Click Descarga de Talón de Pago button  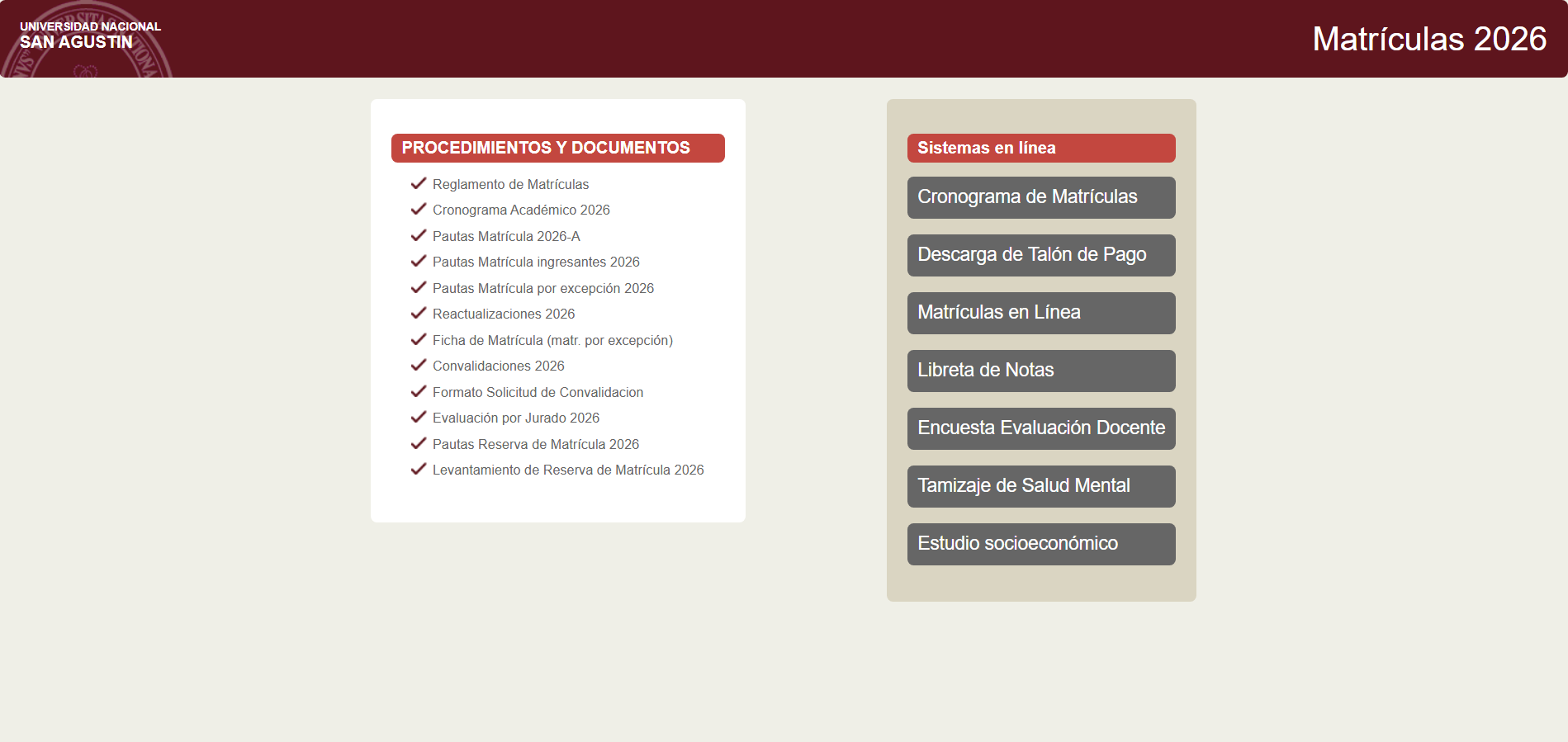(x=1040, y=255)
